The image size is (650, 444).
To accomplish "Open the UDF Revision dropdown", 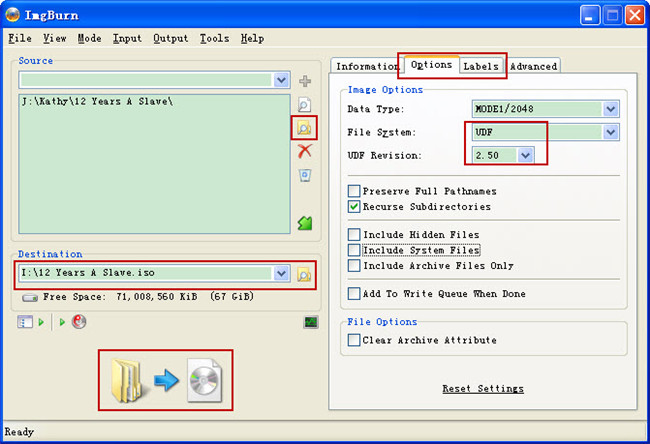I will (x=526, y=155).
